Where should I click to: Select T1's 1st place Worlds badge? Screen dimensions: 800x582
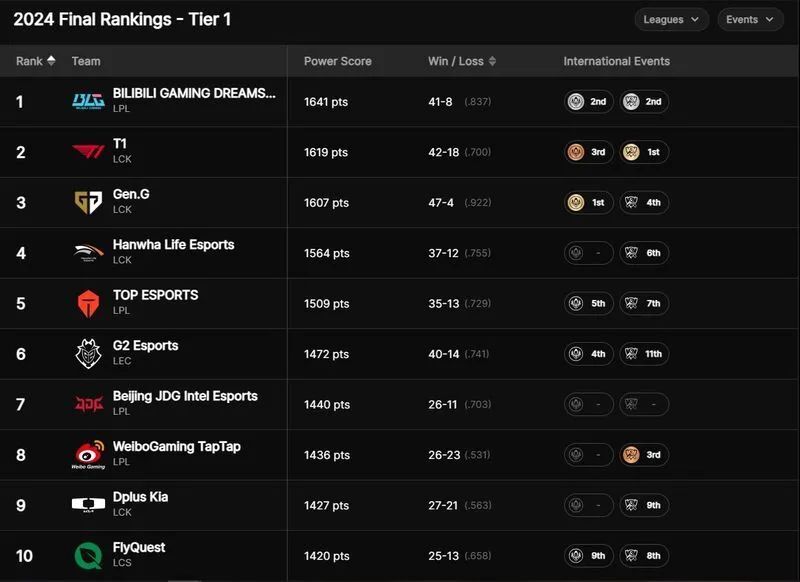click(644, 152)
